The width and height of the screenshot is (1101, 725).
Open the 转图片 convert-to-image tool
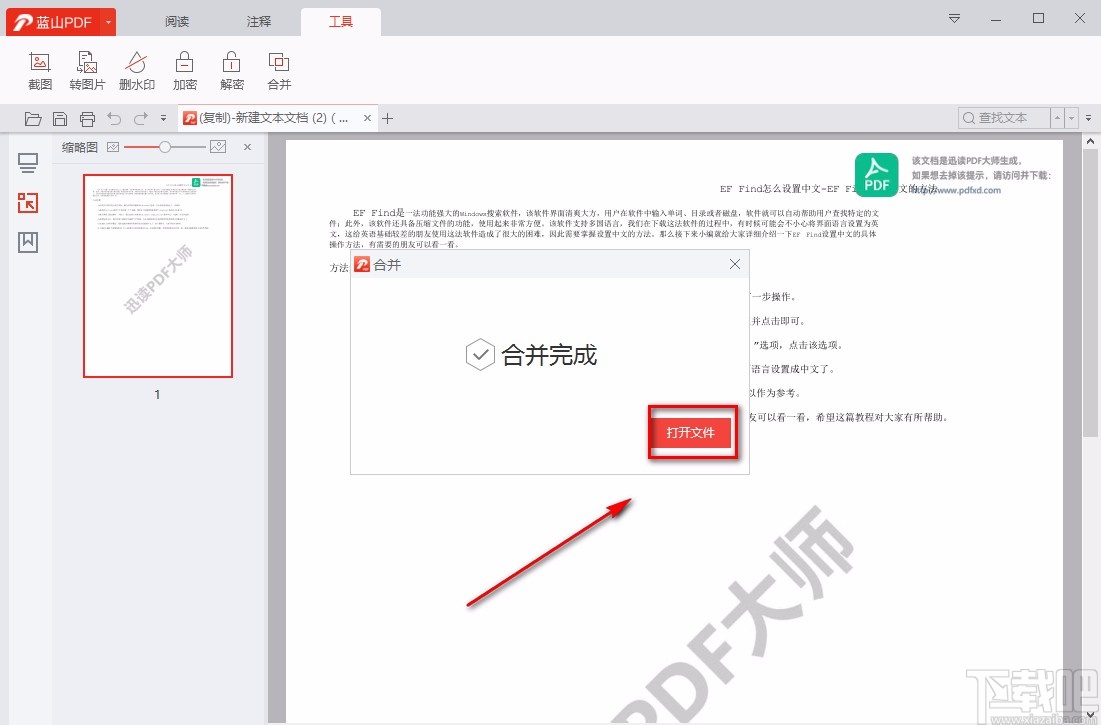pos(87,71)
